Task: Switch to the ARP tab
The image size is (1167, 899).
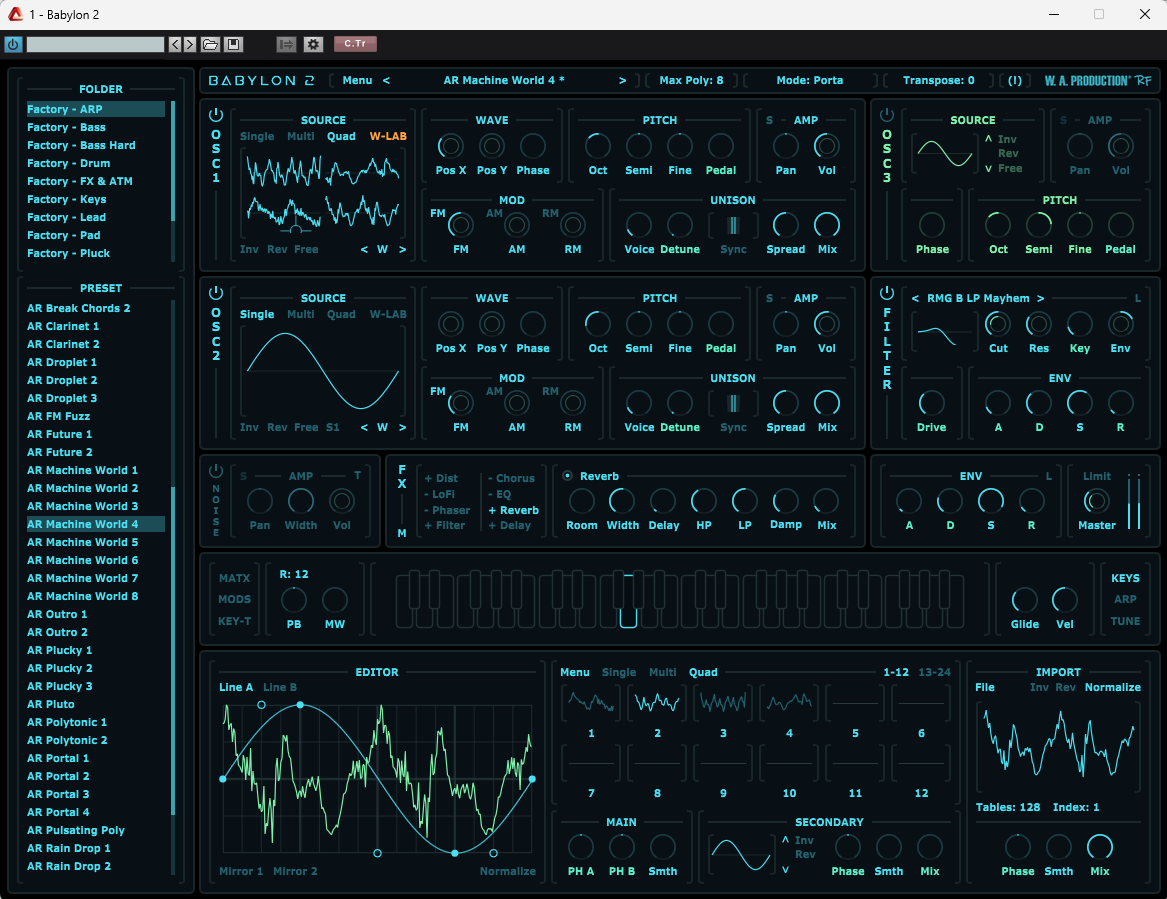Action: 1125,600
